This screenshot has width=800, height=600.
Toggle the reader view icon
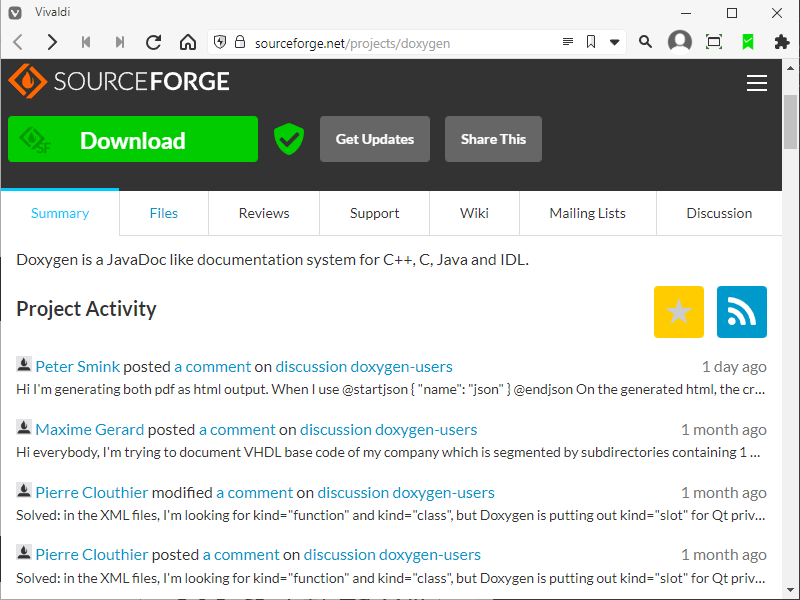[x=568, y=42]
